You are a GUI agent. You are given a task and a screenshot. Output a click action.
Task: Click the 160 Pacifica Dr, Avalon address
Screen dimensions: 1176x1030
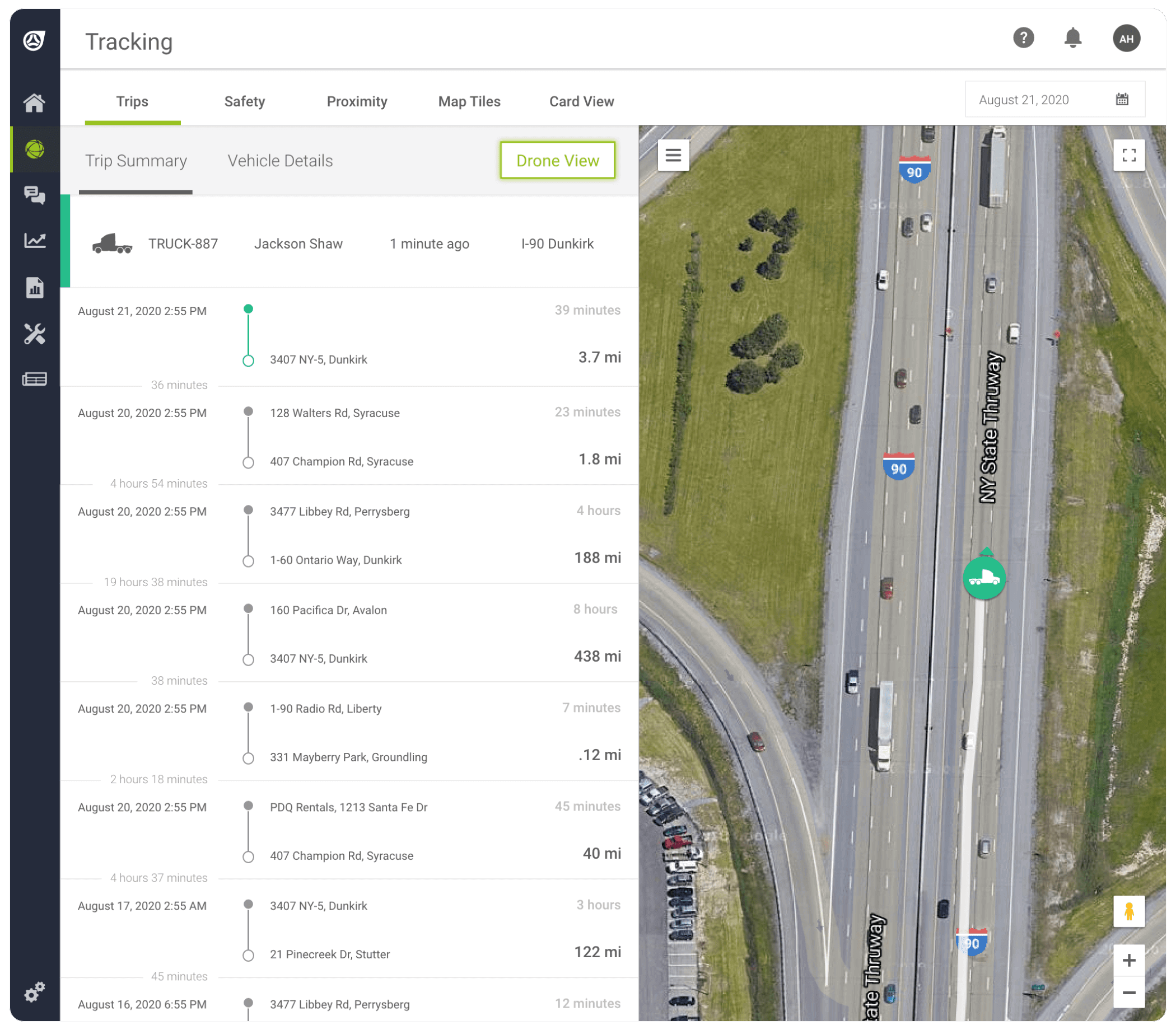[328, 610]
